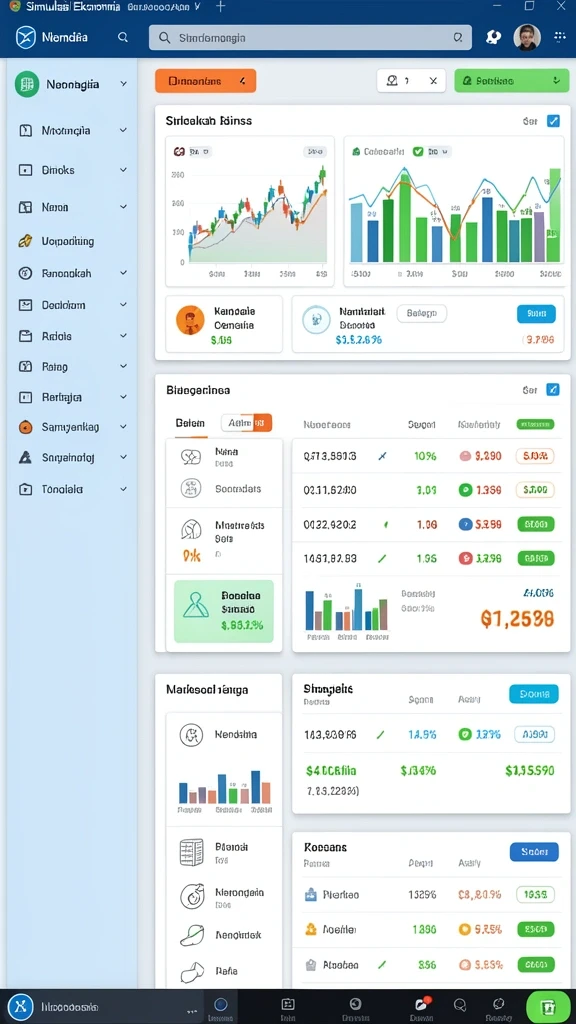Click the user avatar in header

pyautogui.click(x=526, y=37)
